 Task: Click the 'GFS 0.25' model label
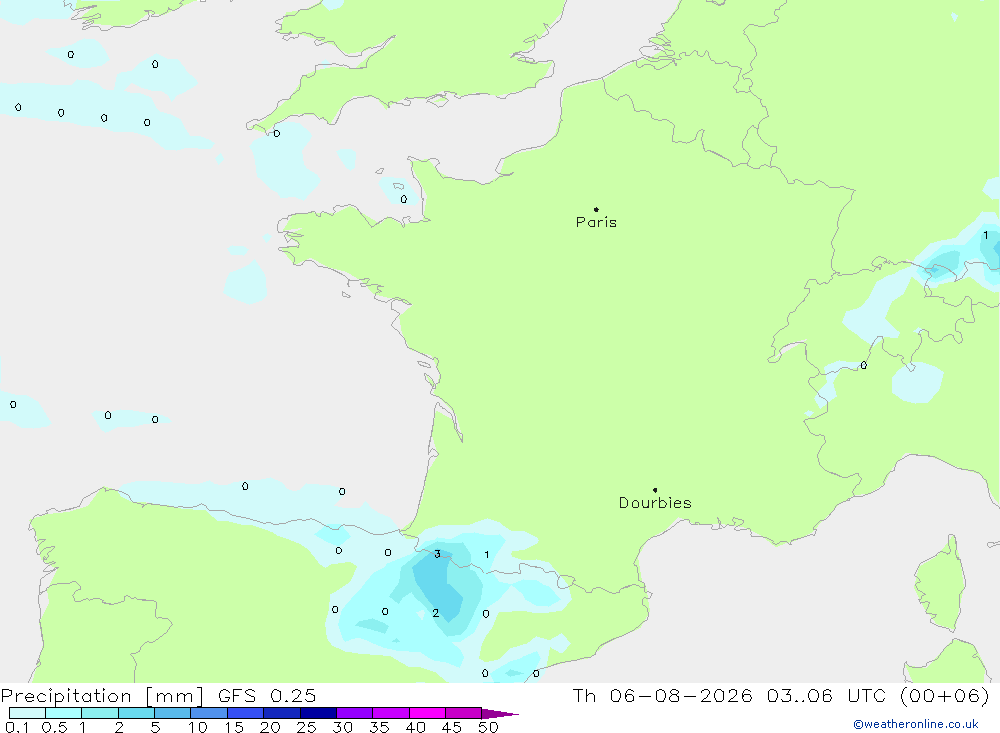point(267,696)
